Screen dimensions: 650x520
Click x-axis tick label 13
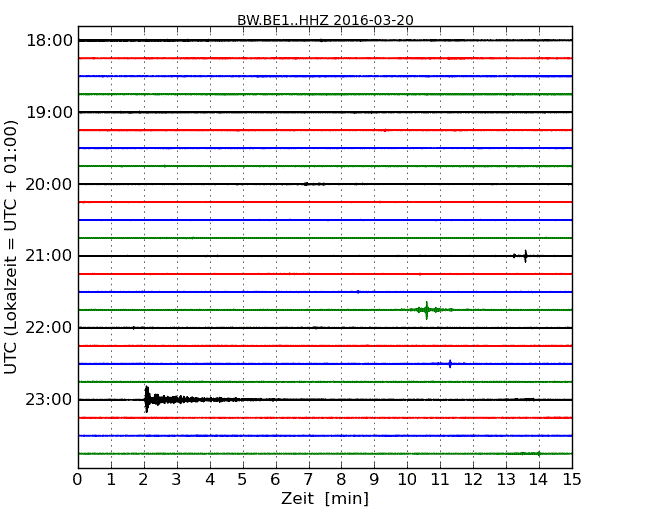[506, 479]
